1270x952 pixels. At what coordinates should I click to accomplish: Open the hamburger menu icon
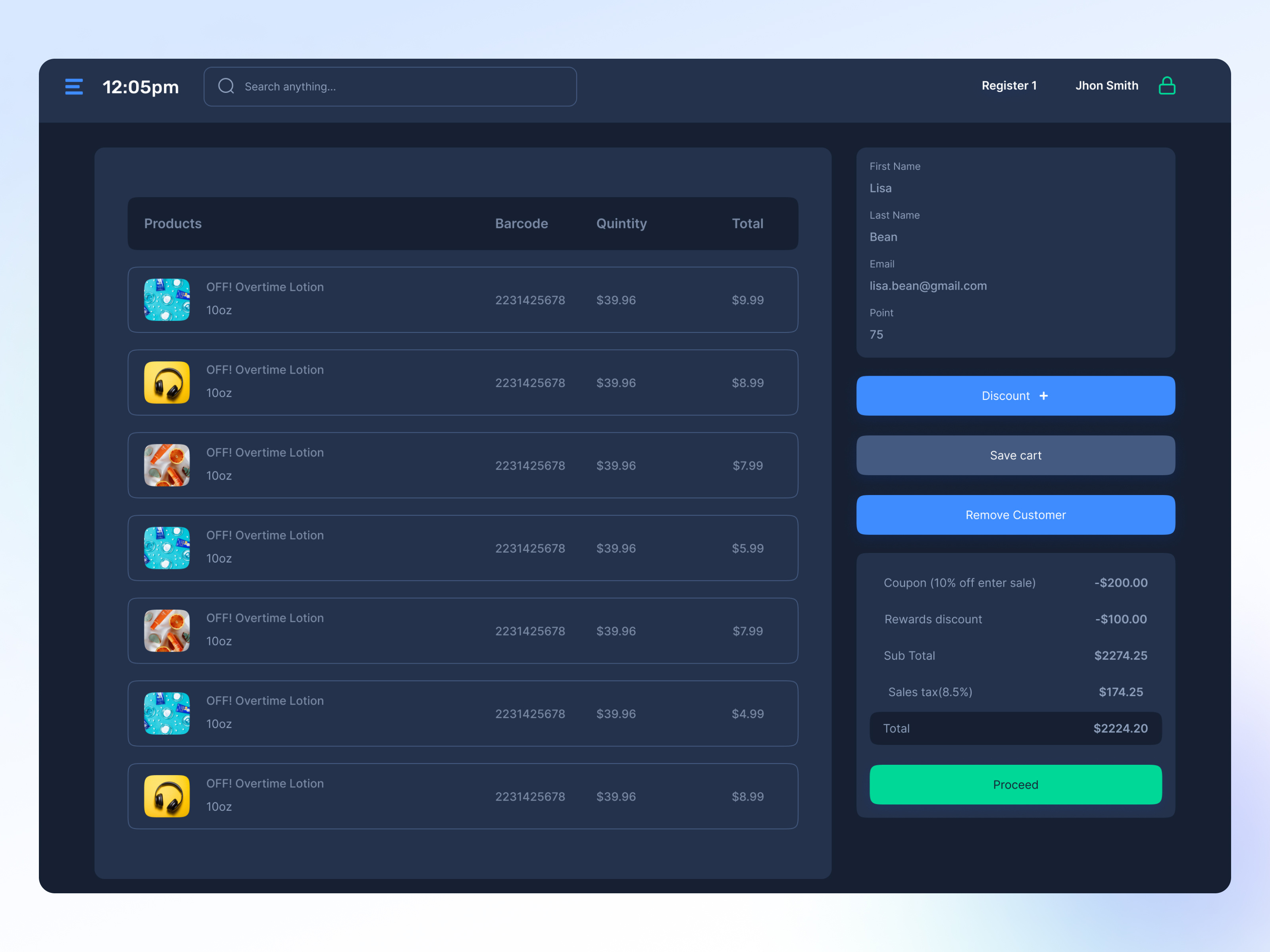(x=73, y=86)
